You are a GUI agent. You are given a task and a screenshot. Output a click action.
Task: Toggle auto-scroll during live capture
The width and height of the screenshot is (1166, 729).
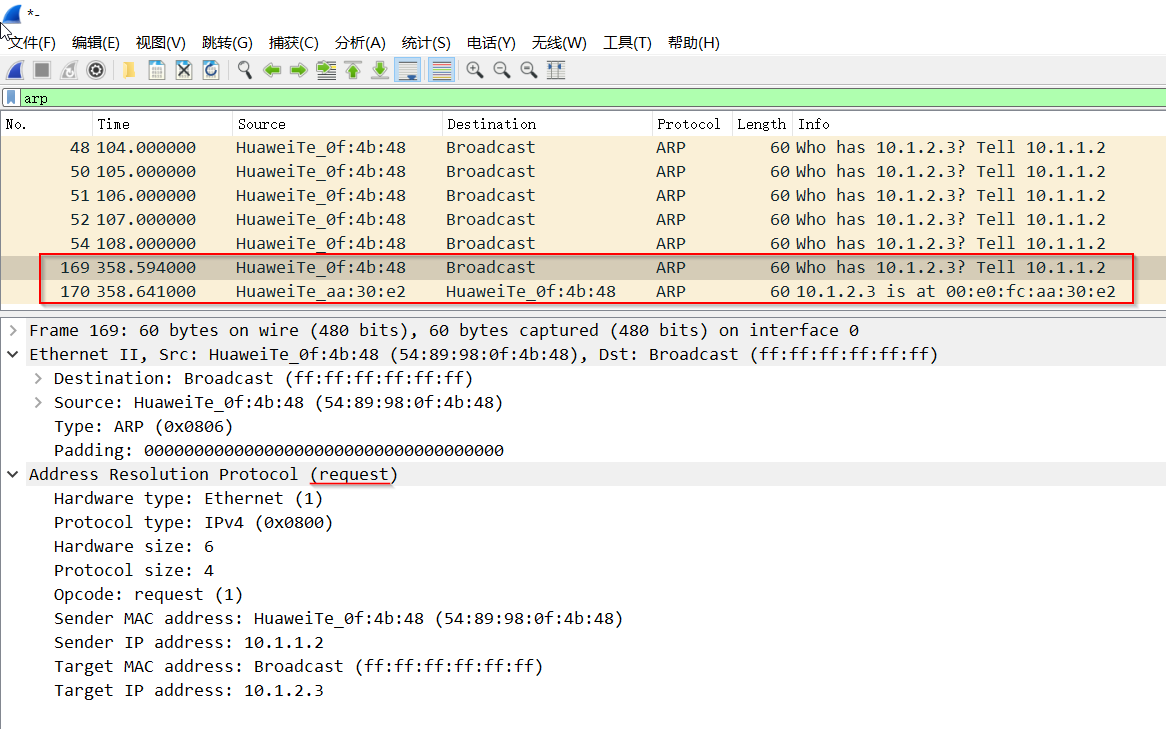(x=407, y=70)
